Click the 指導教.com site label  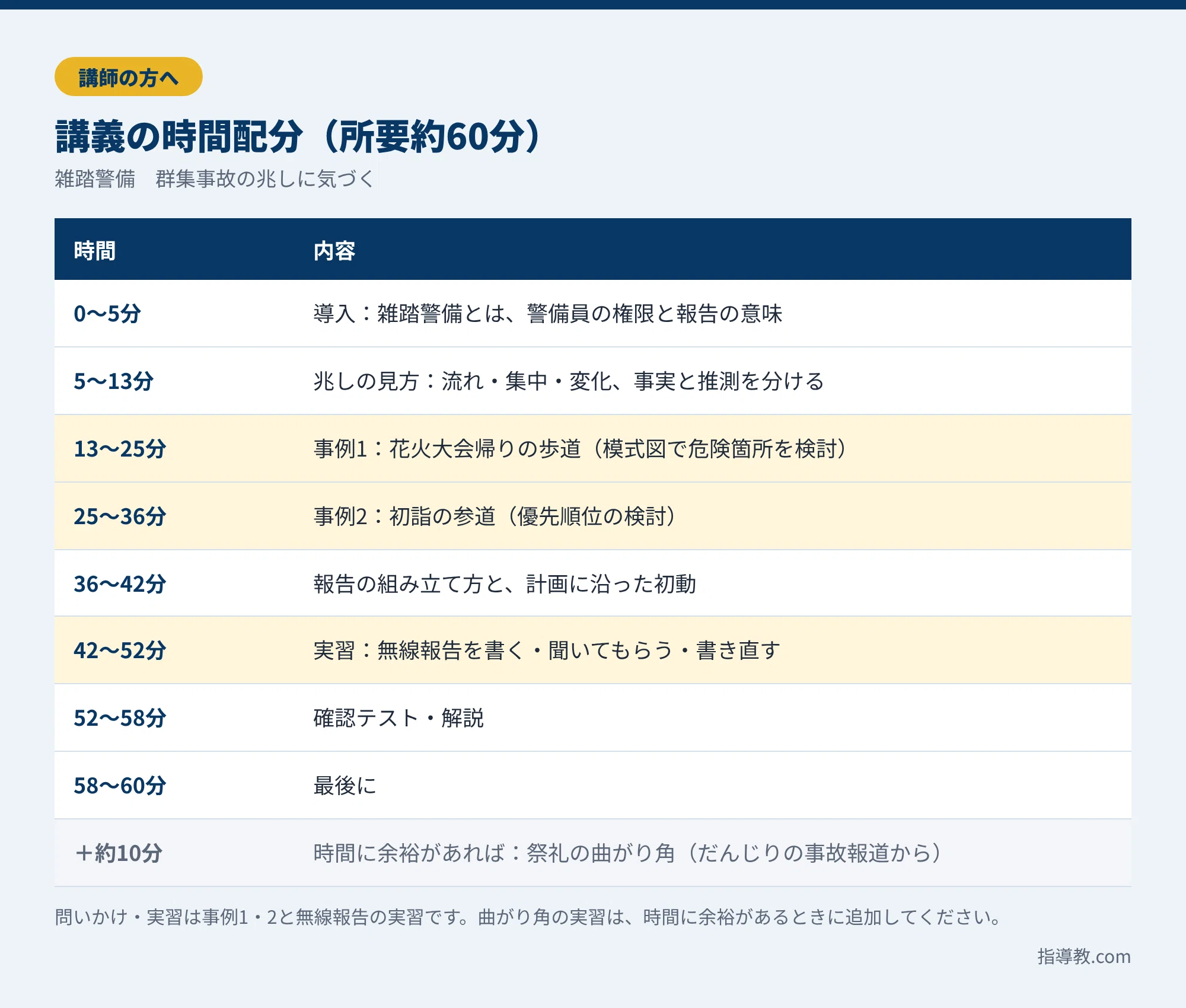(x=1084, y=956)
